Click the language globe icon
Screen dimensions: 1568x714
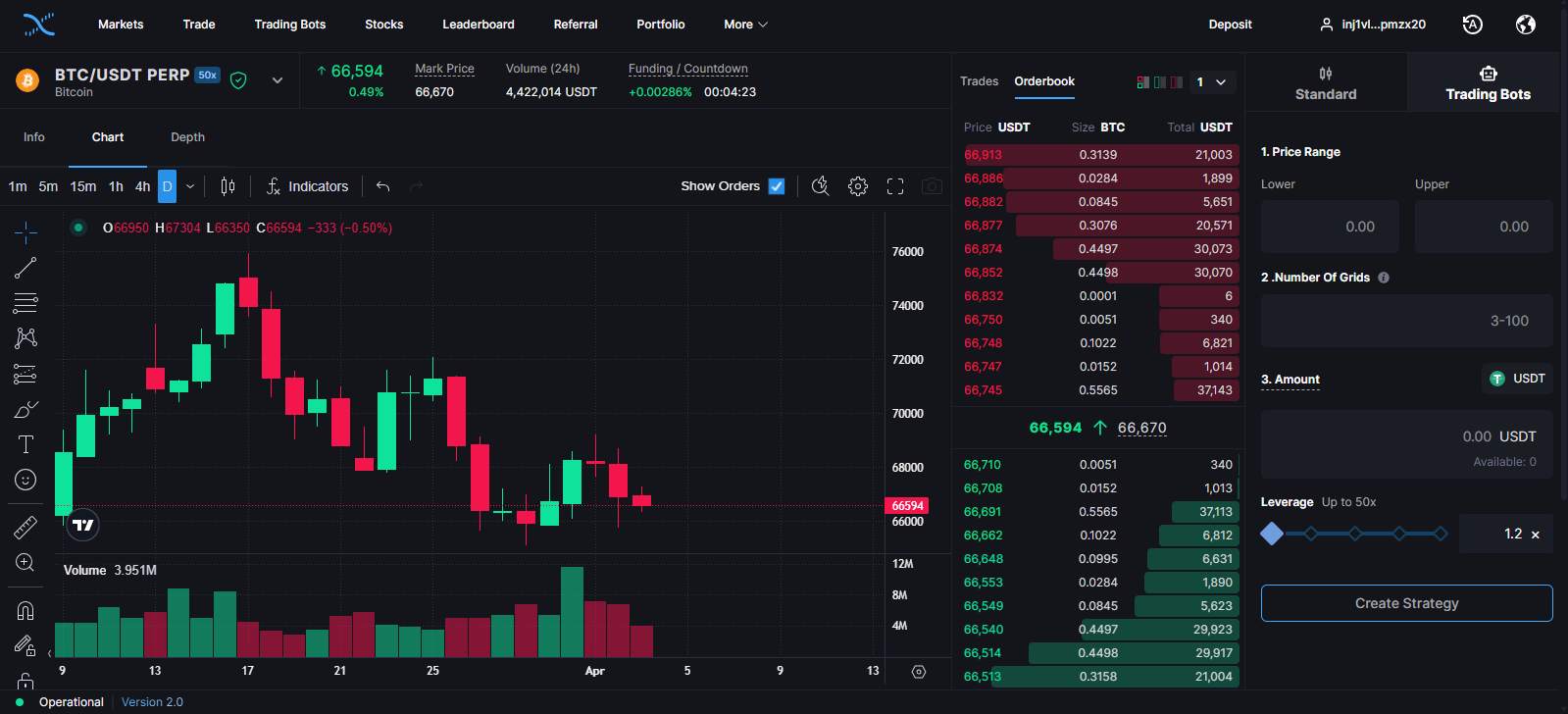[x=1526, y=25]
